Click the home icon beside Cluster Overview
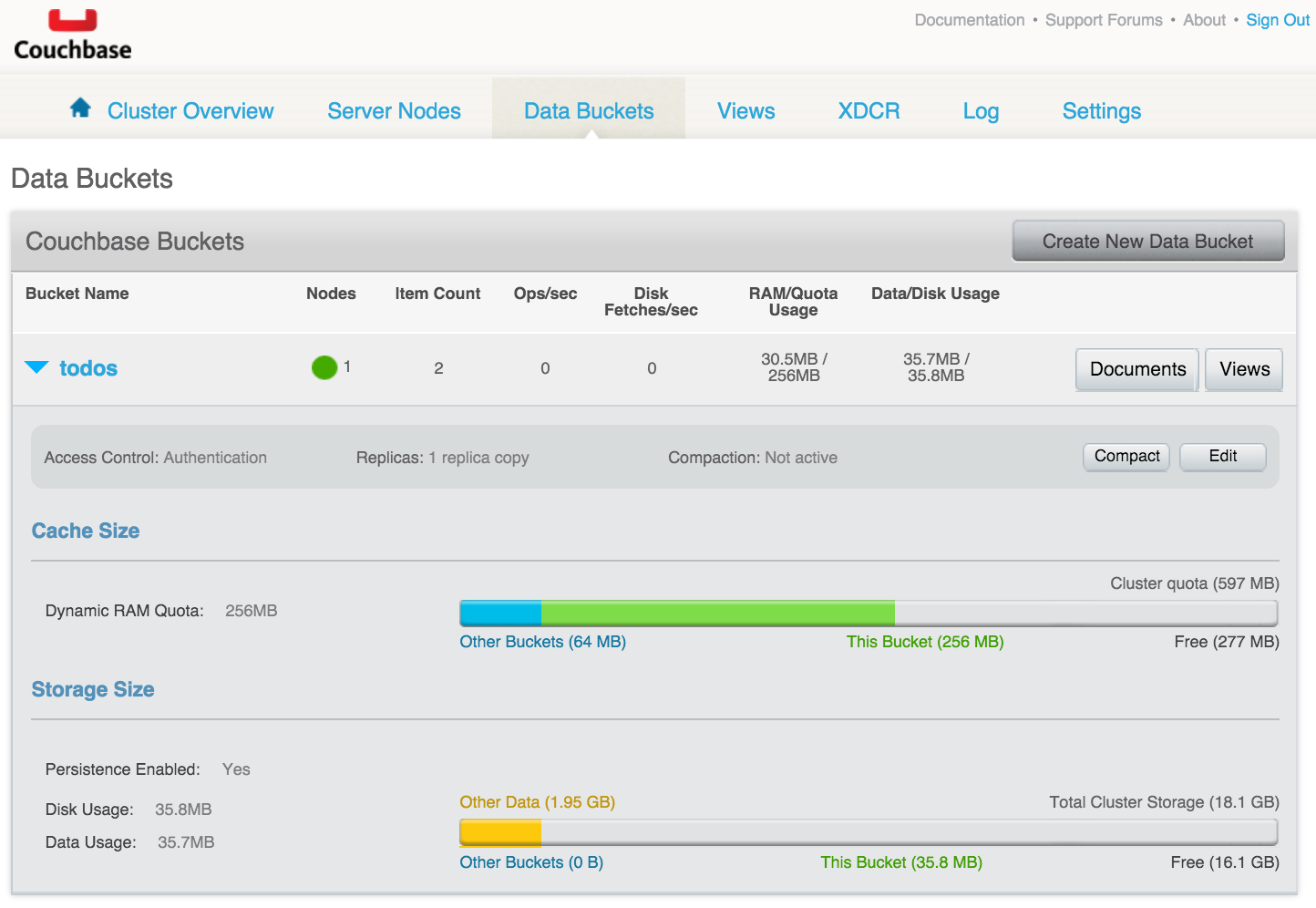The height and width of the screenshot is (908, 1316). coord(80,108)
